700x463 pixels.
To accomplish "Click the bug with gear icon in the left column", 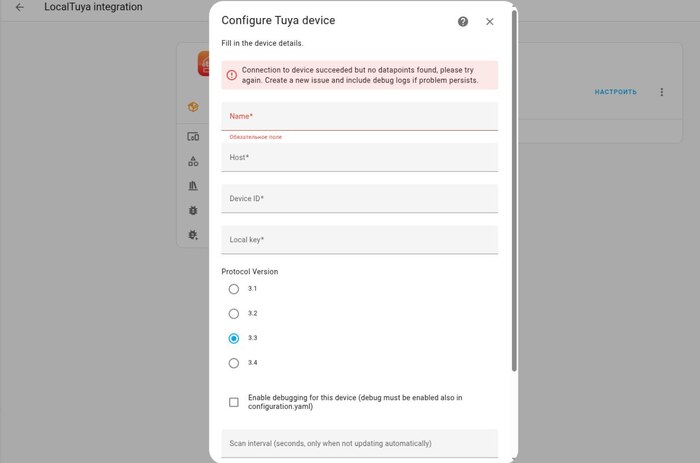I will click(x=193, y=235).
